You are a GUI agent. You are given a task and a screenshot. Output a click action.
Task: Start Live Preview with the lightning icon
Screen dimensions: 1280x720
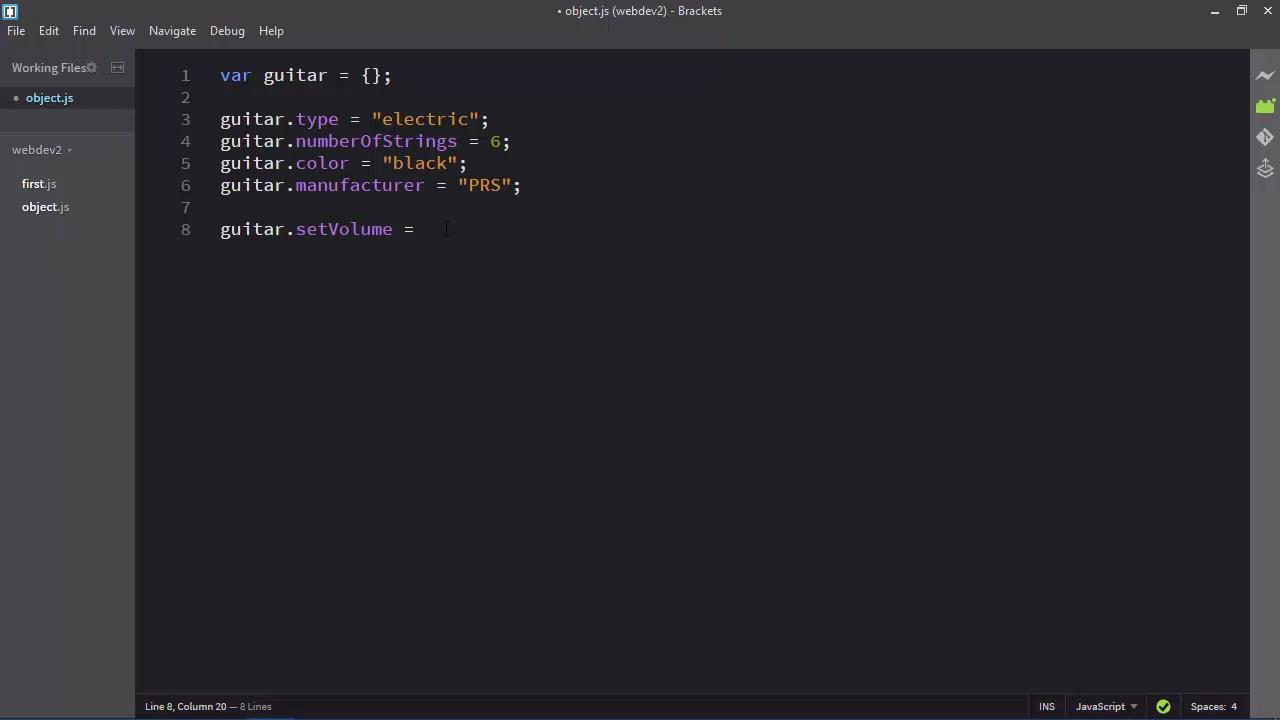point(1265,76)
